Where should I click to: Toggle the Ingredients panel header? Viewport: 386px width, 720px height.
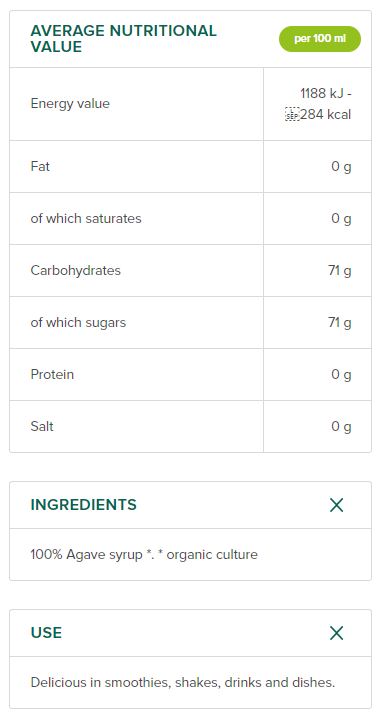coord(190,505)
